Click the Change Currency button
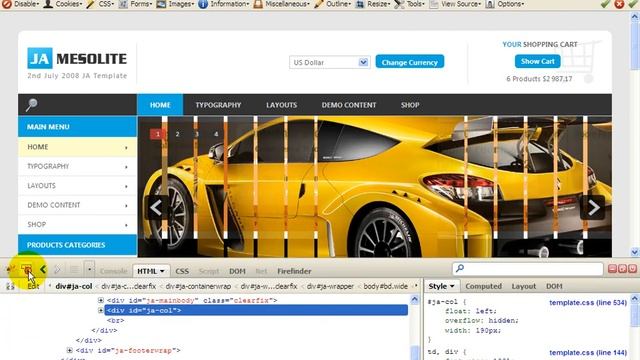Screen dimensions: 640x360 (x=410, y=62)
